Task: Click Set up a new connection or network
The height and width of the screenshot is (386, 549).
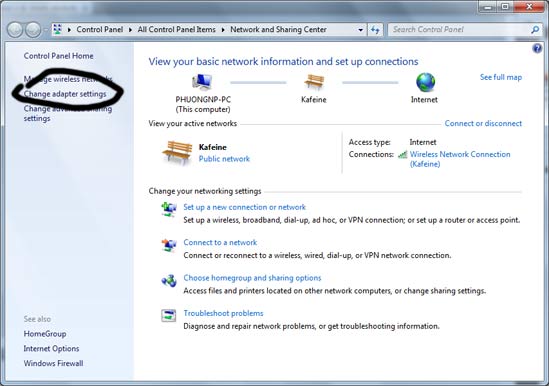Action: coord(244,207)
